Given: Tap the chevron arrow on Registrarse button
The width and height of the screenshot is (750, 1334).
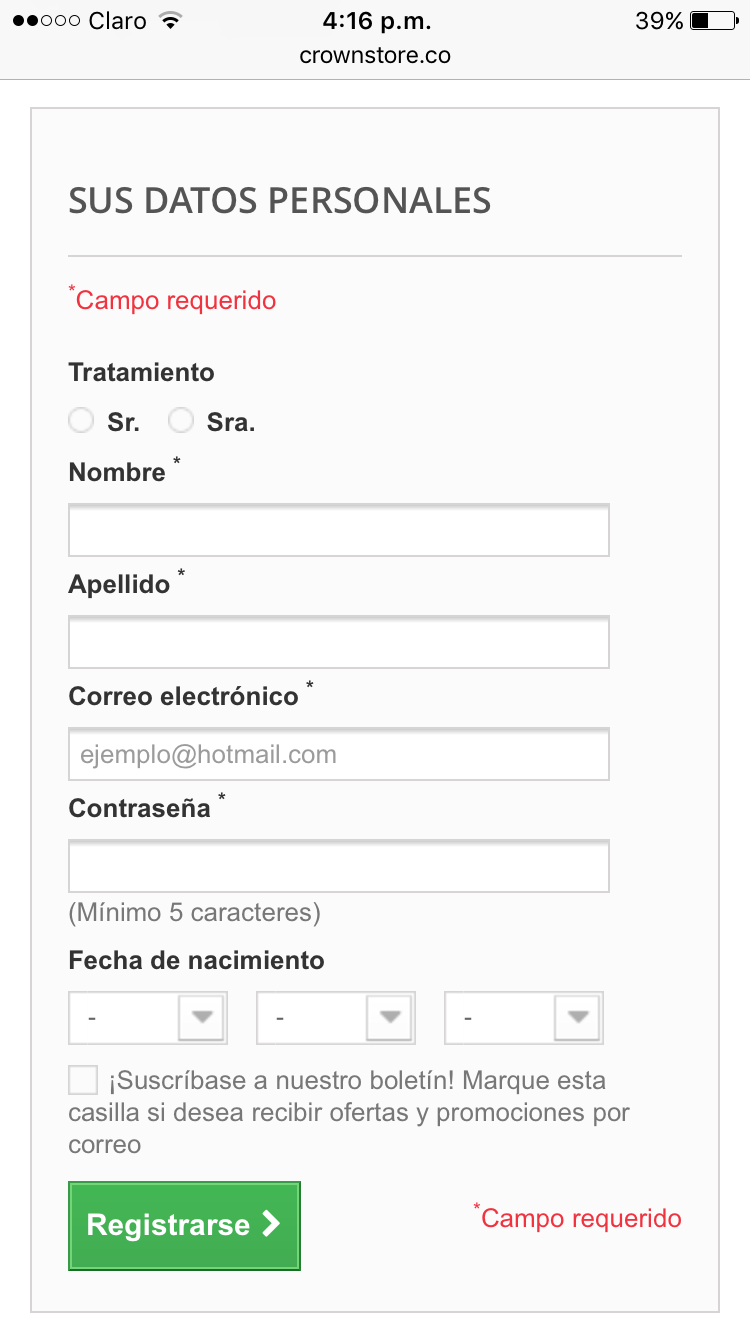Looking at the screenshot, I should 270,1225.
